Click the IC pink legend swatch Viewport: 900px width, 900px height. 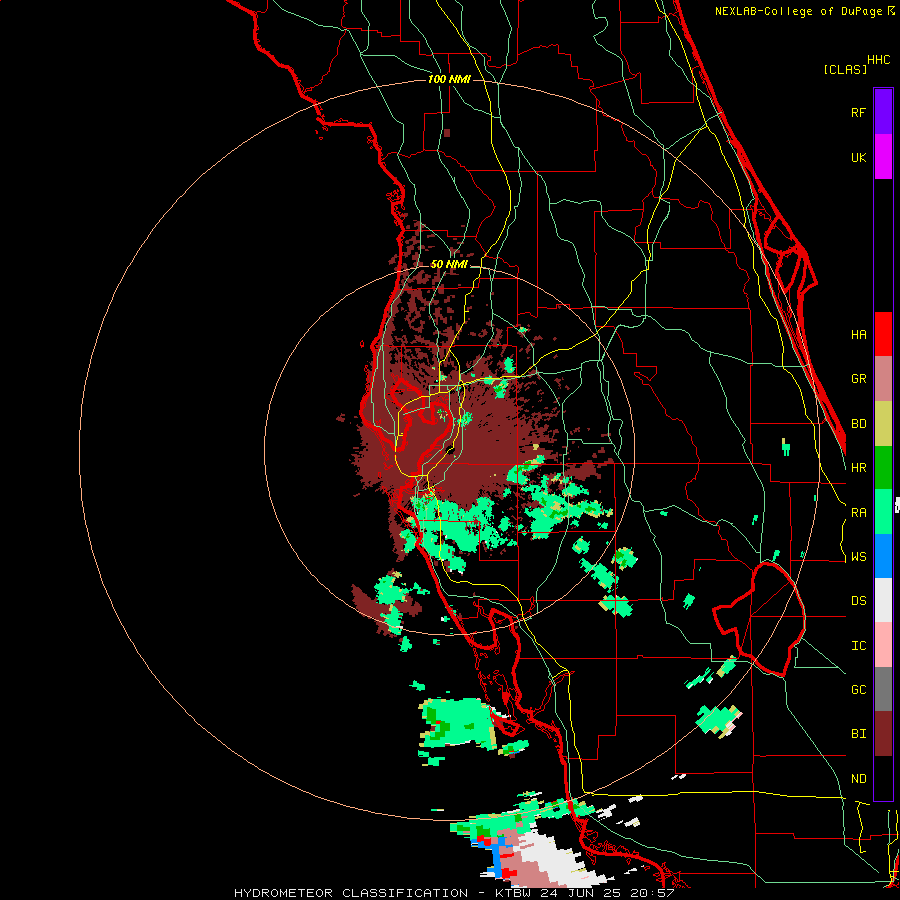click(x=883, y=645)
